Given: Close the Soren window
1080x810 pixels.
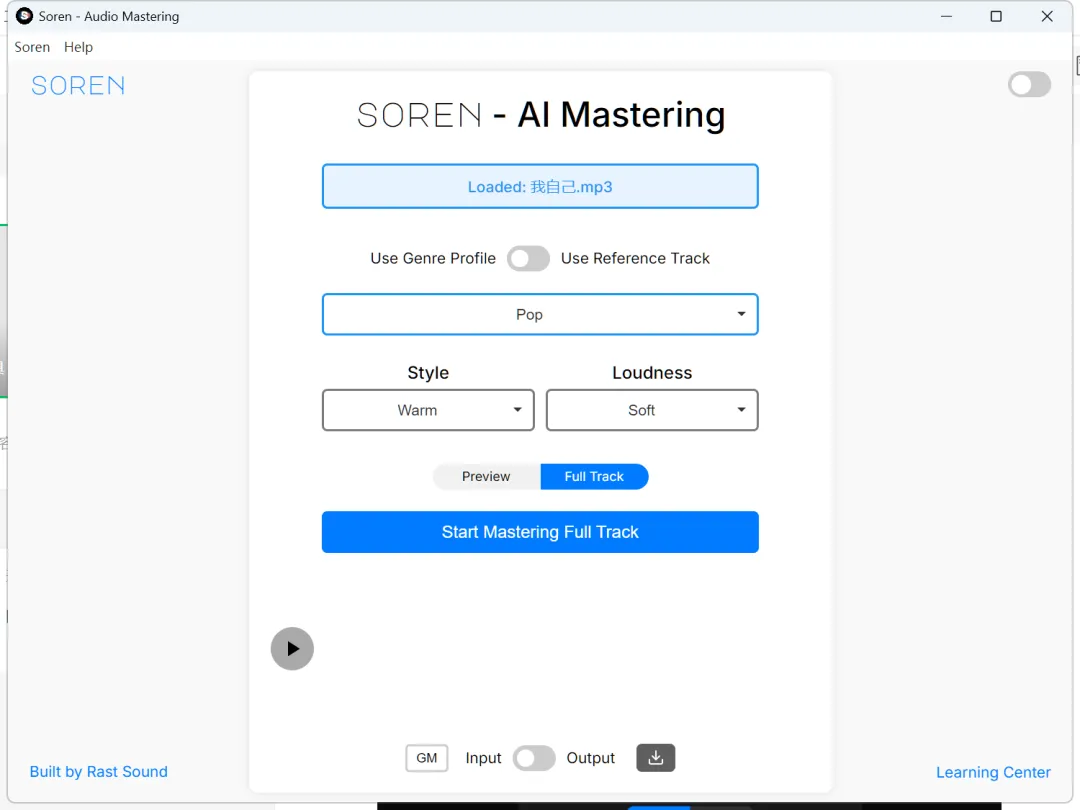Looking at the screenshot, I should click(1047, 16).
